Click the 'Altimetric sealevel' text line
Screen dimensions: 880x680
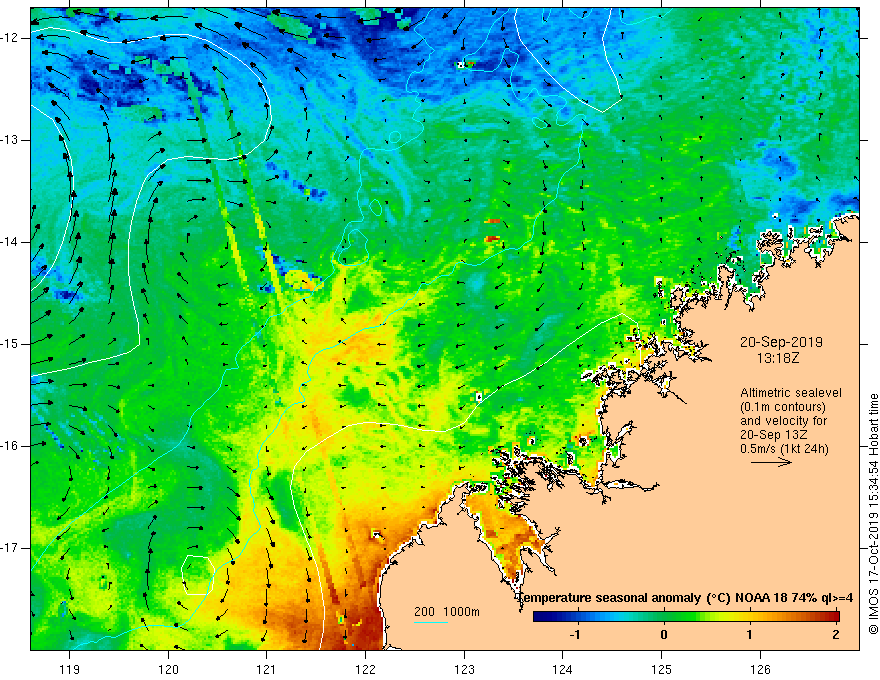pos(791,393)
